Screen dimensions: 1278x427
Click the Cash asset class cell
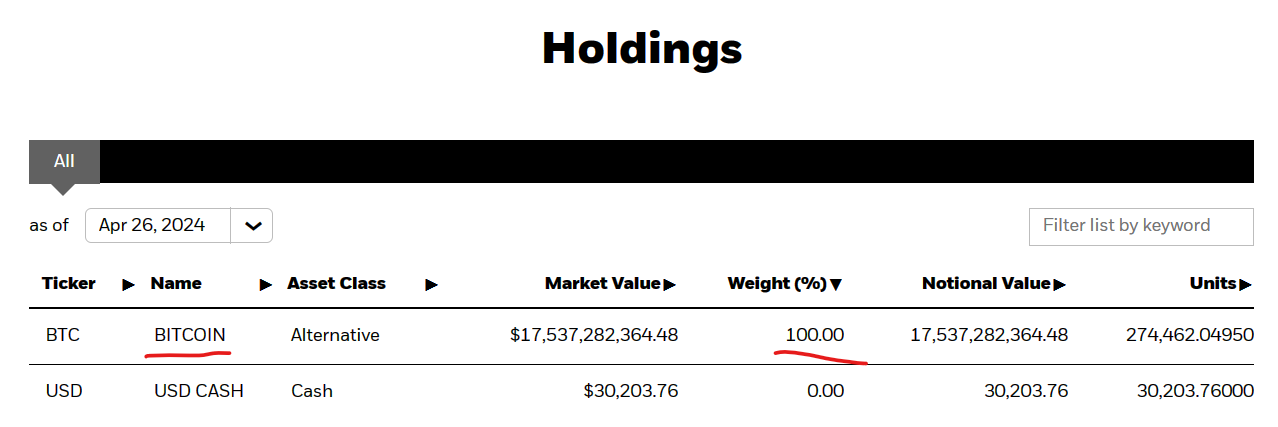click(312, 390)
